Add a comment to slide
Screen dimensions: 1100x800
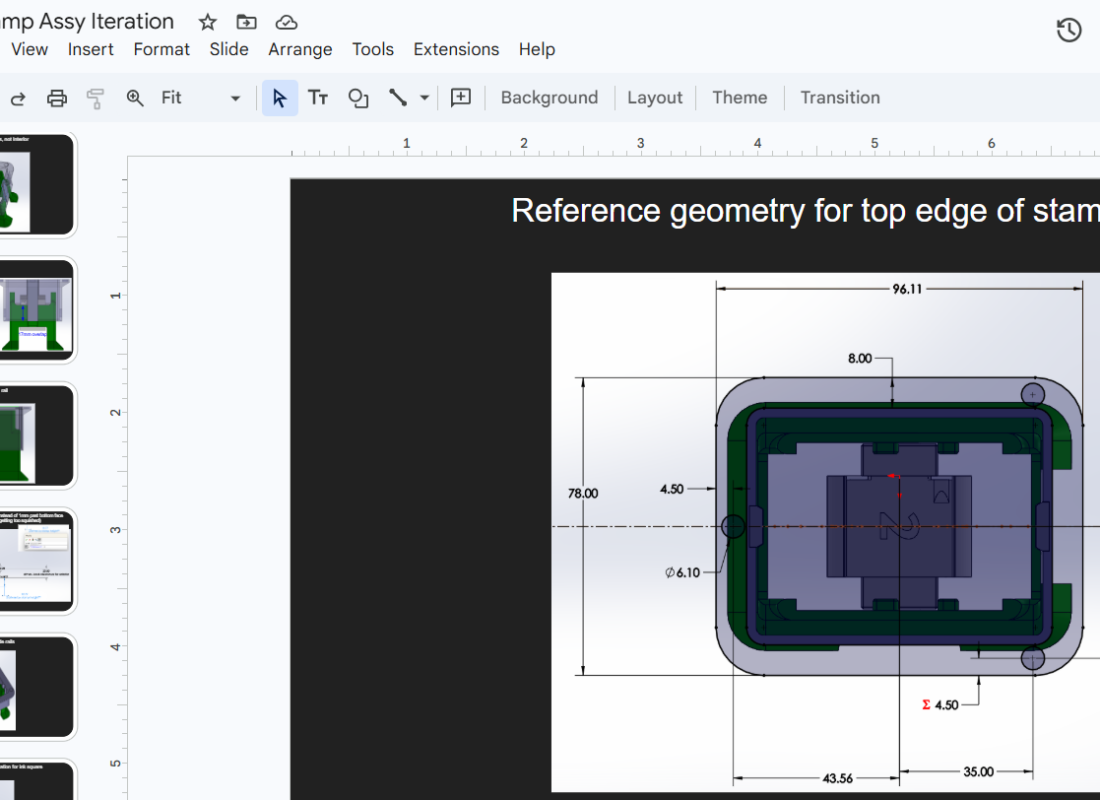[461, 98]
